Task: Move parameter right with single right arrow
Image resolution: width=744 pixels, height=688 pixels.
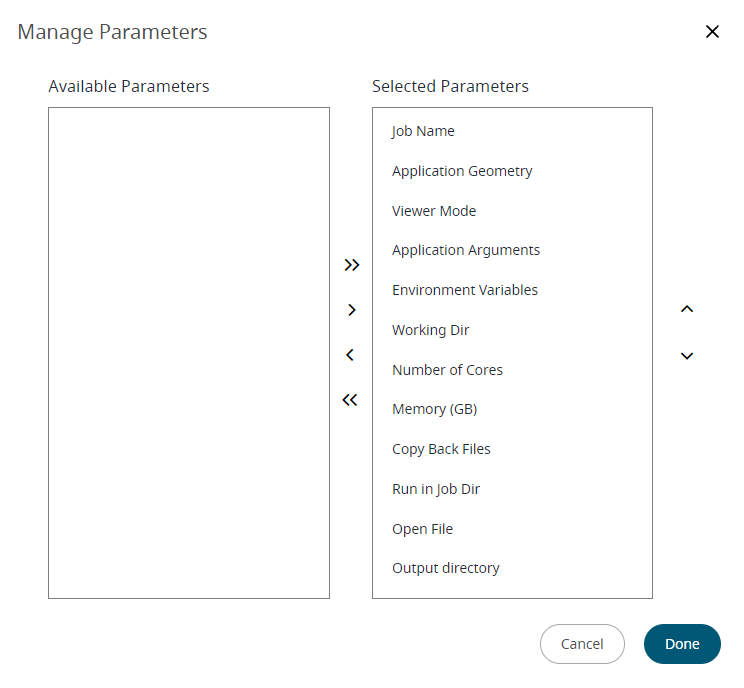Action: coord(352,310)
